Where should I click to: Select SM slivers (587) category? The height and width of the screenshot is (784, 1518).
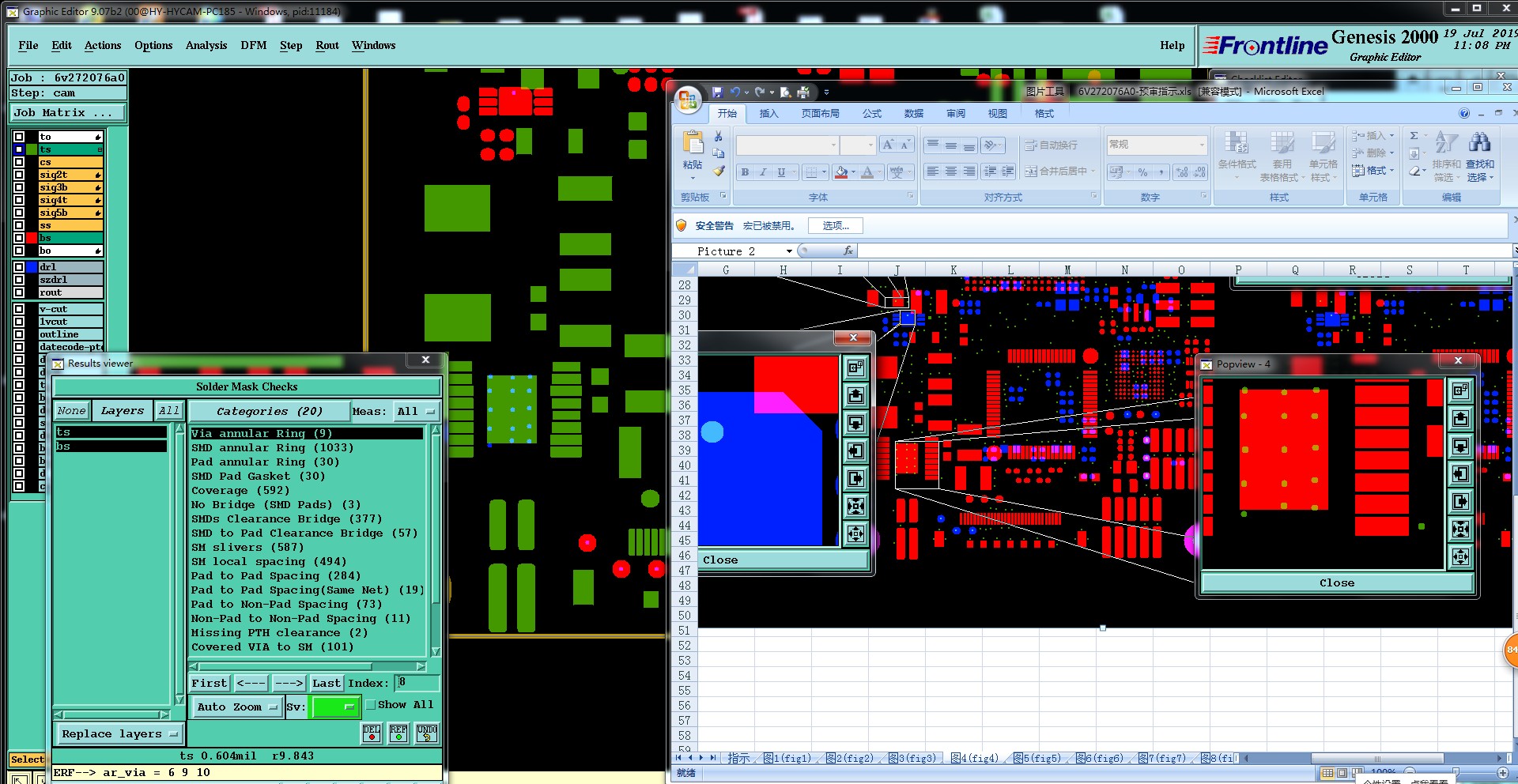pos(247,548)
